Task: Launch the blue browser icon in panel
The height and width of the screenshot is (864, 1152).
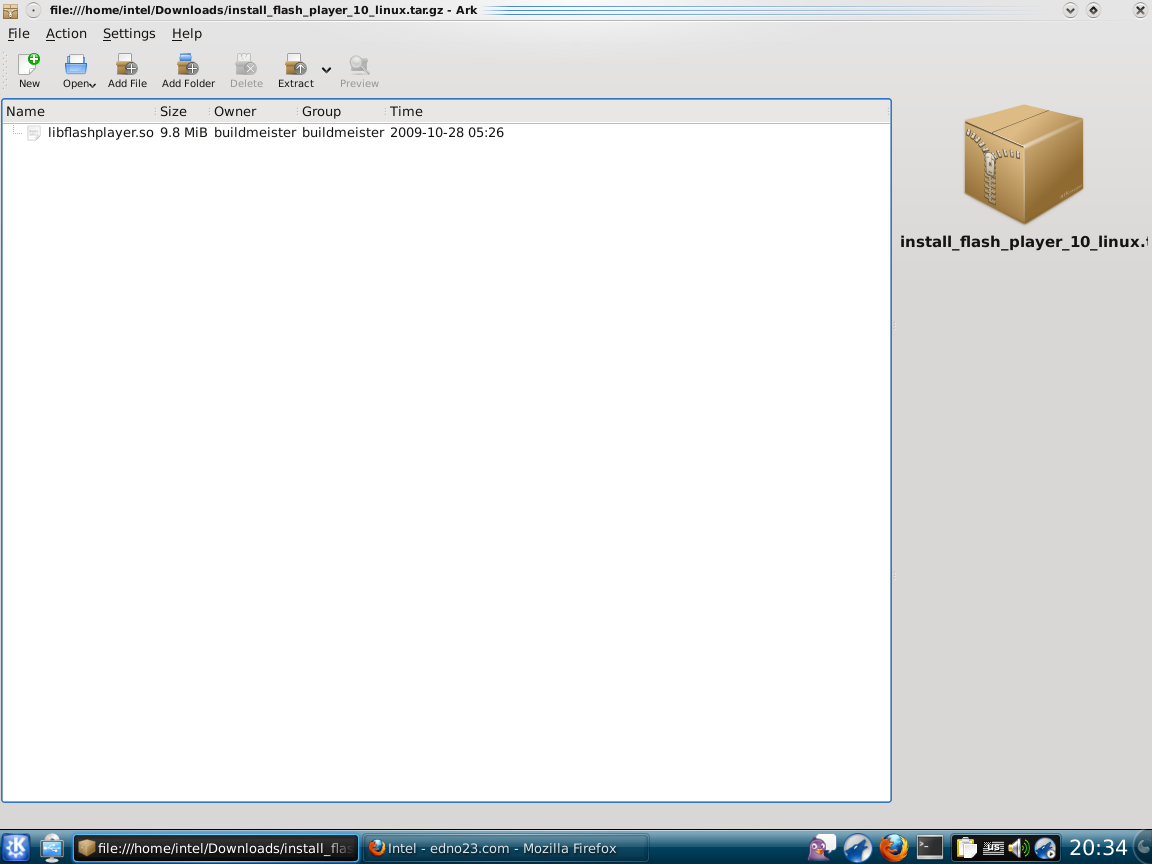Action: click(x=857, y=848)
